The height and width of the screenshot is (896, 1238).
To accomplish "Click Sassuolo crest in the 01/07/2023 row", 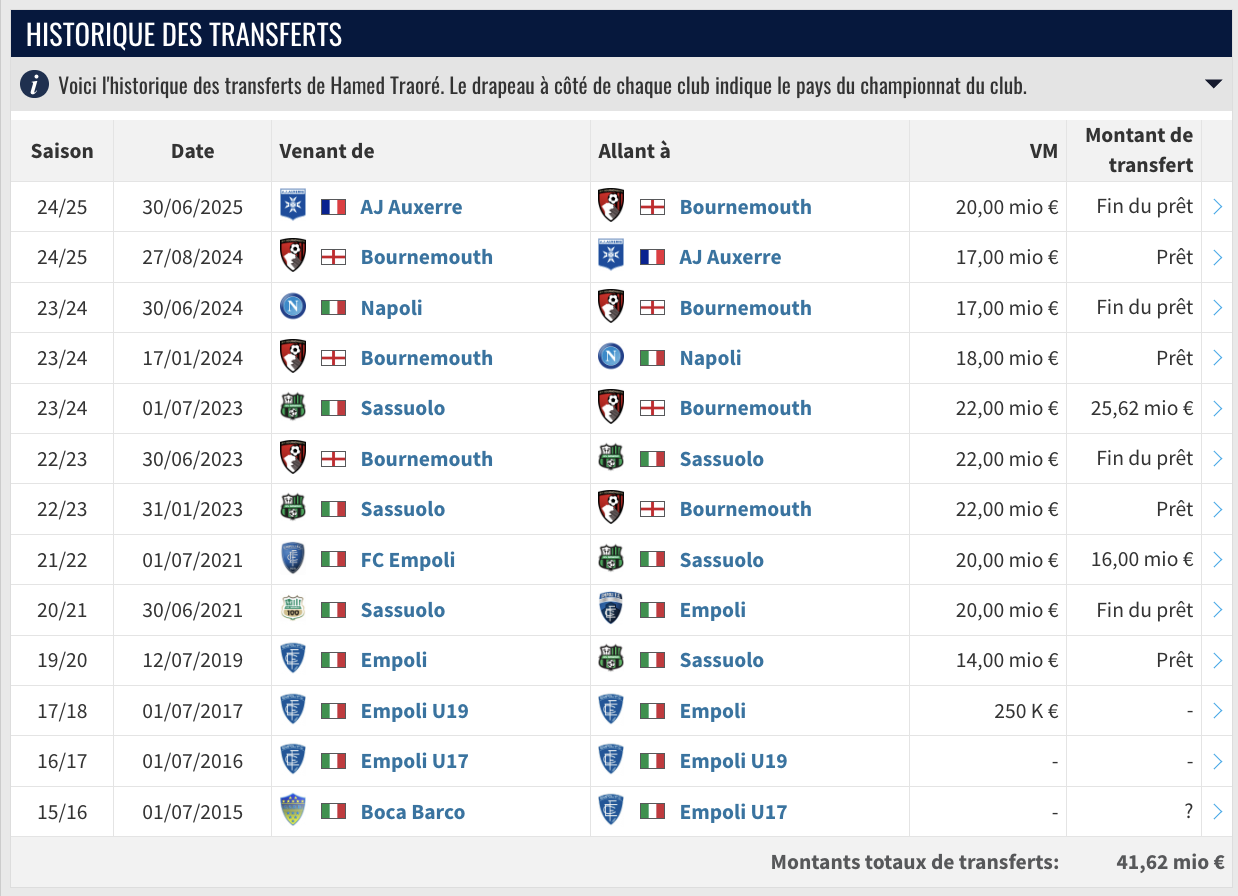I will pyautogui.click(x=292, y=408).
